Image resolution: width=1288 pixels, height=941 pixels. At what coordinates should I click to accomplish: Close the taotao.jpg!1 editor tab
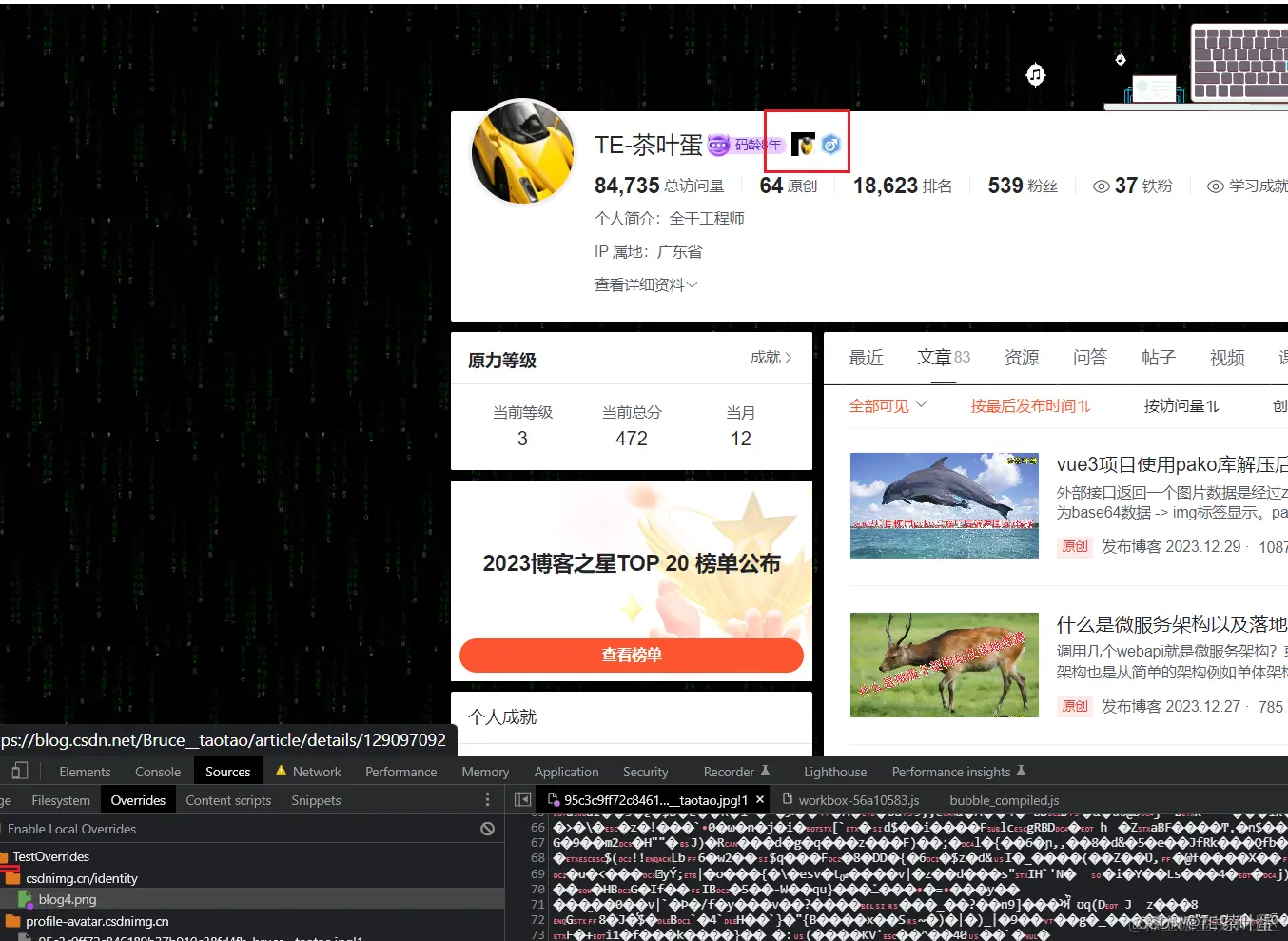coord(760,800)
